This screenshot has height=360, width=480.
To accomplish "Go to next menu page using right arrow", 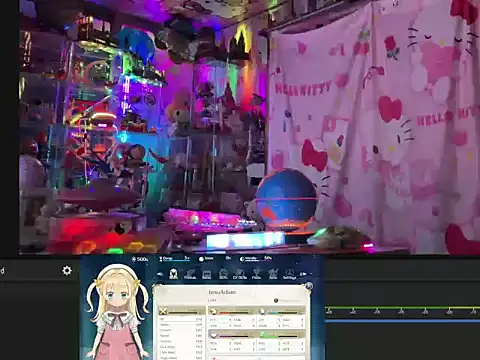I will tap(303, 274).
